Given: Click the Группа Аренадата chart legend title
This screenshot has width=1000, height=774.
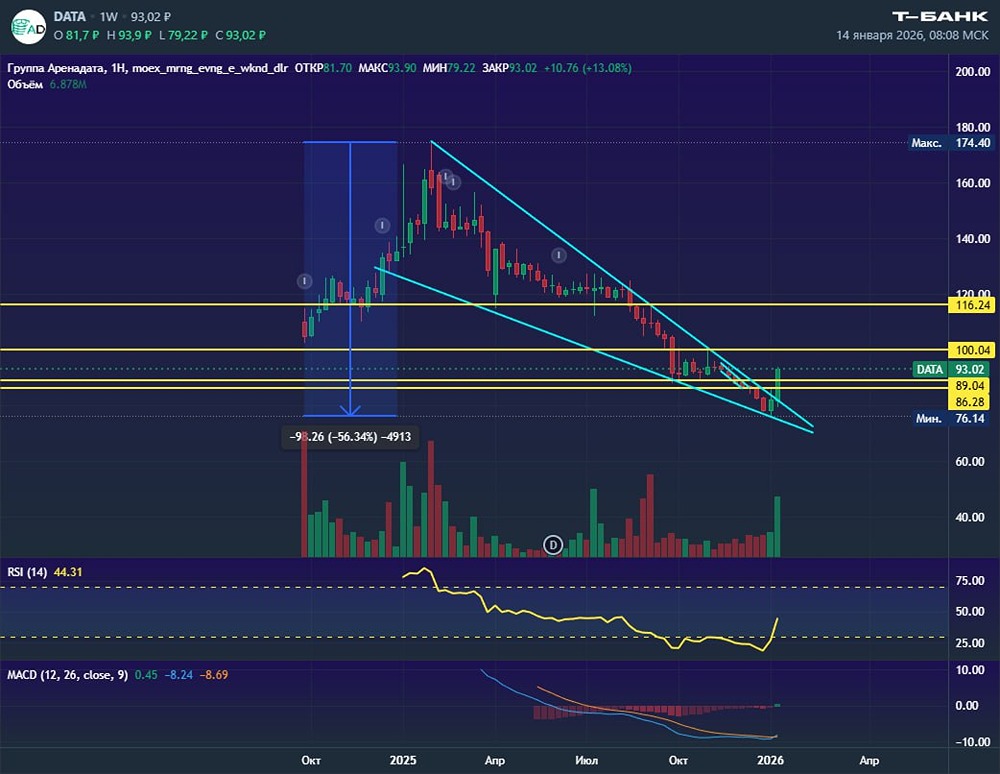Looking at the screenshot, I should coord(55,68).
